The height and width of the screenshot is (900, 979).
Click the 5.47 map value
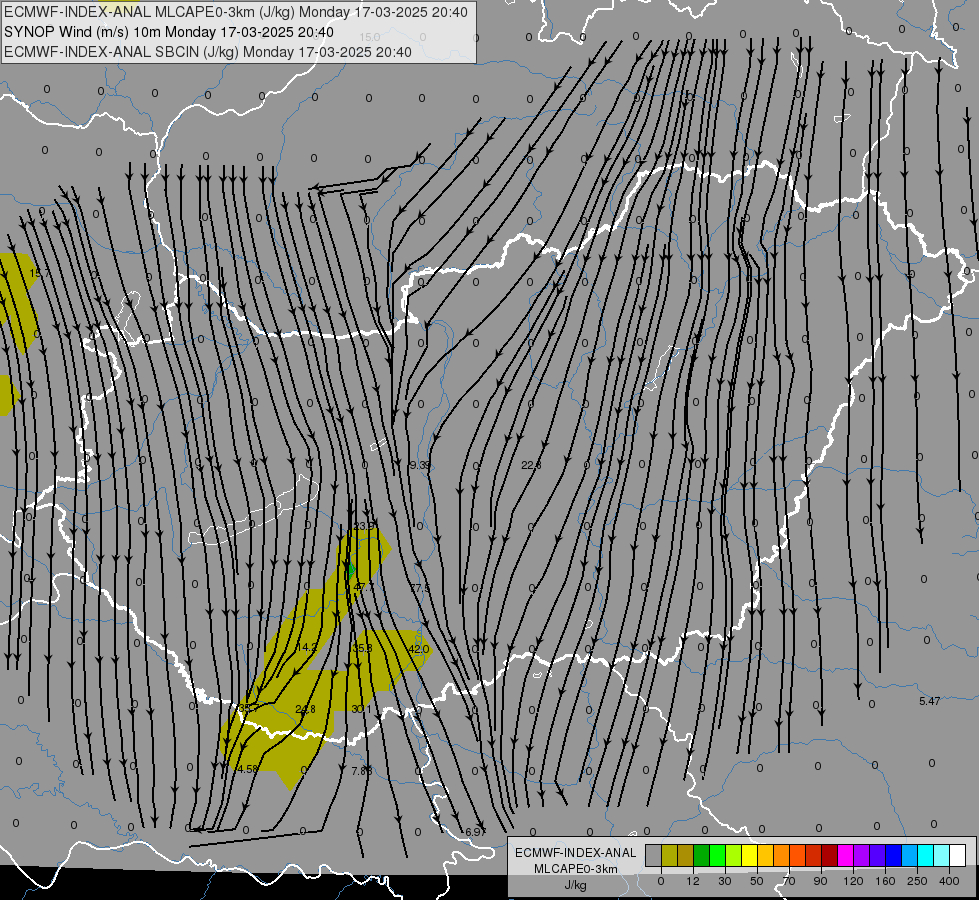click(x=930, y=701)
